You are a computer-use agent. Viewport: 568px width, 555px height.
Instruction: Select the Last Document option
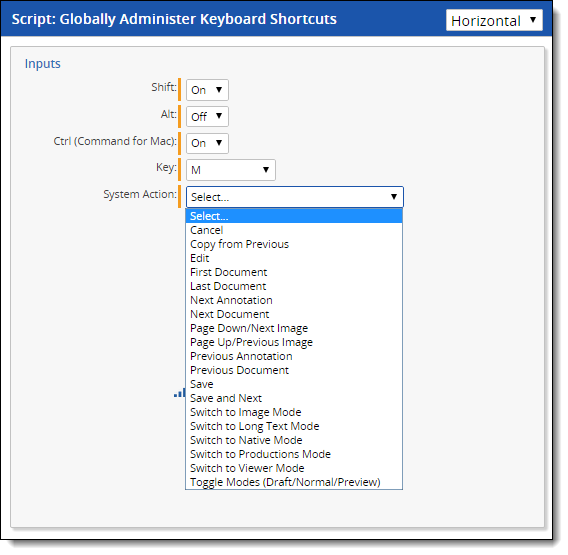click(x=294, y=286)
